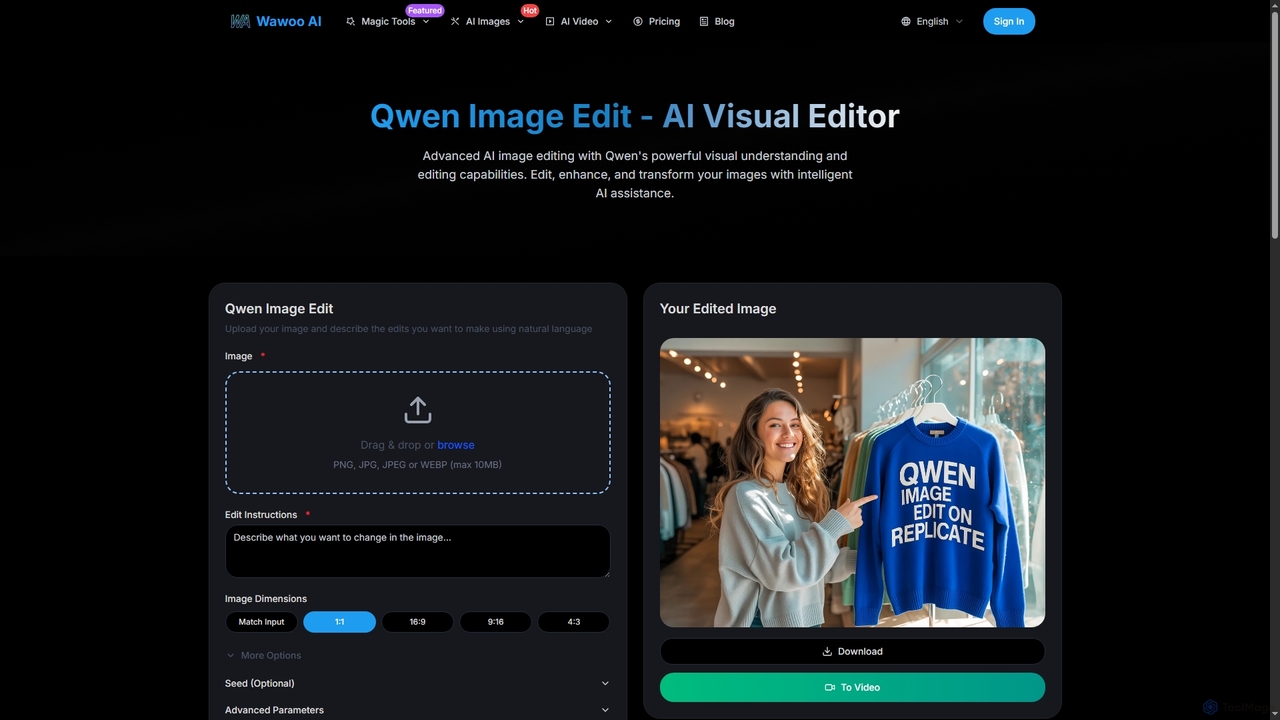Click the download icon on Download button
1280x720 pixels.
[x=827, y=651]
